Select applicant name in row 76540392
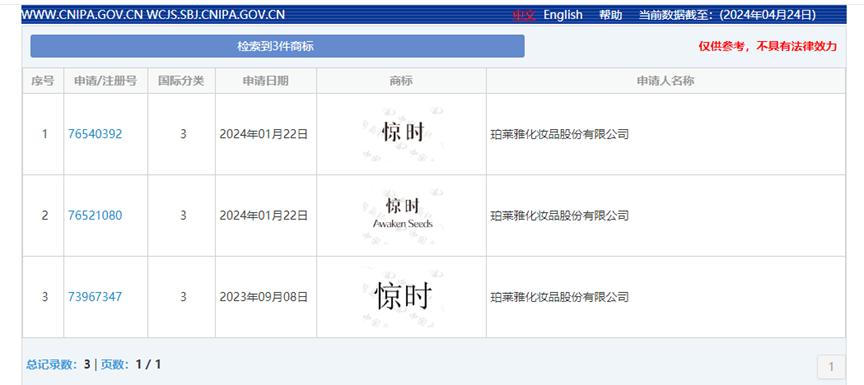Image resolution: width=864 pixels, height=385 pixels. coord(559,134)
